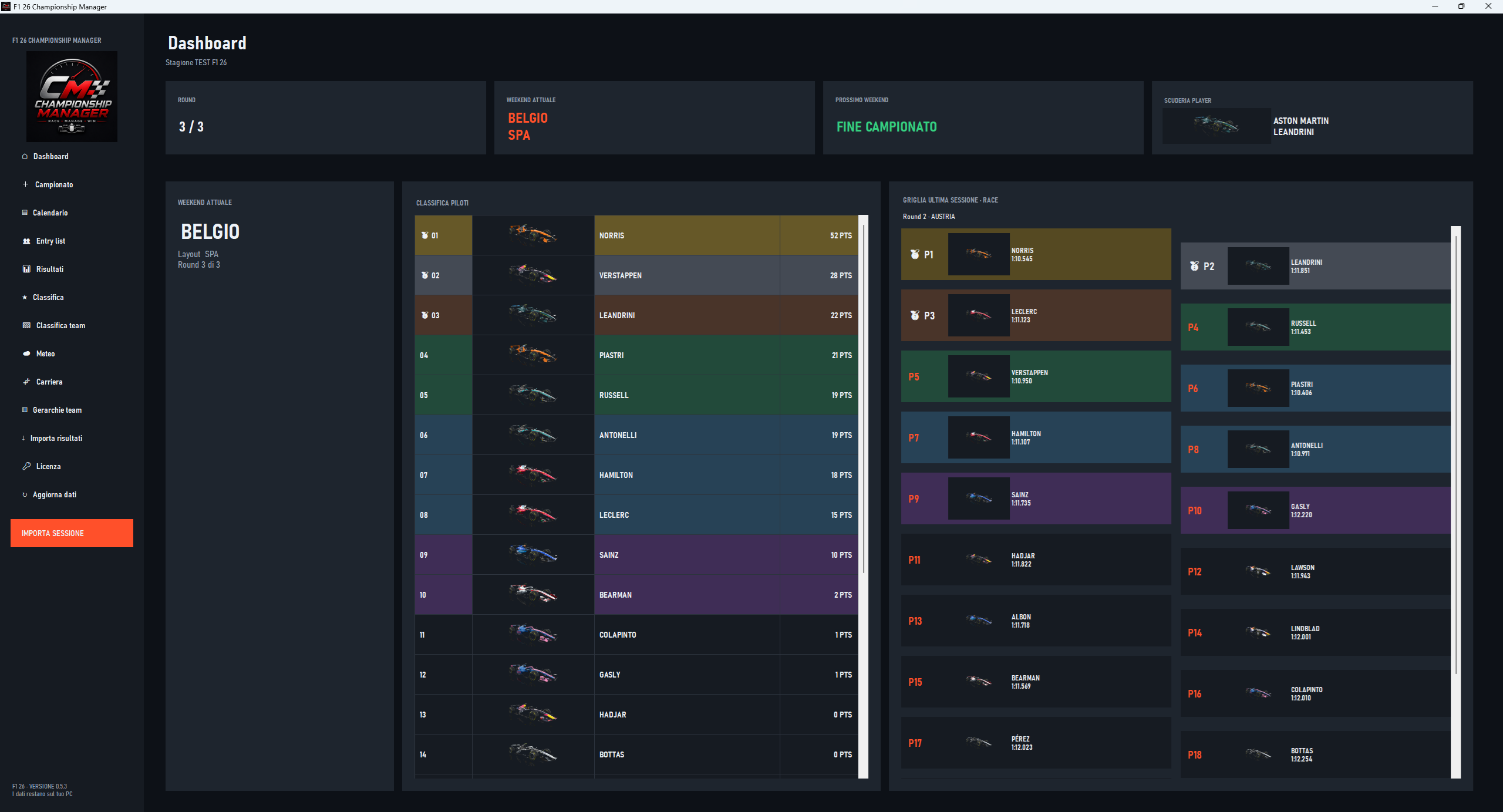Image resolution: width=1503 pixels, height=812 pixels.
Task: Click the P5 Verstappen grid car thumbnail
Action: coord(979,376)
